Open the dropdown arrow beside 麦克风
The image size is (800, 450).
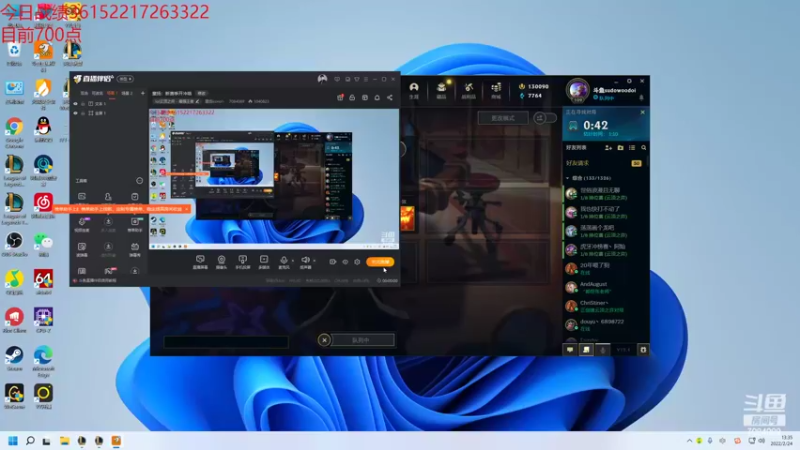coord(292,261)
